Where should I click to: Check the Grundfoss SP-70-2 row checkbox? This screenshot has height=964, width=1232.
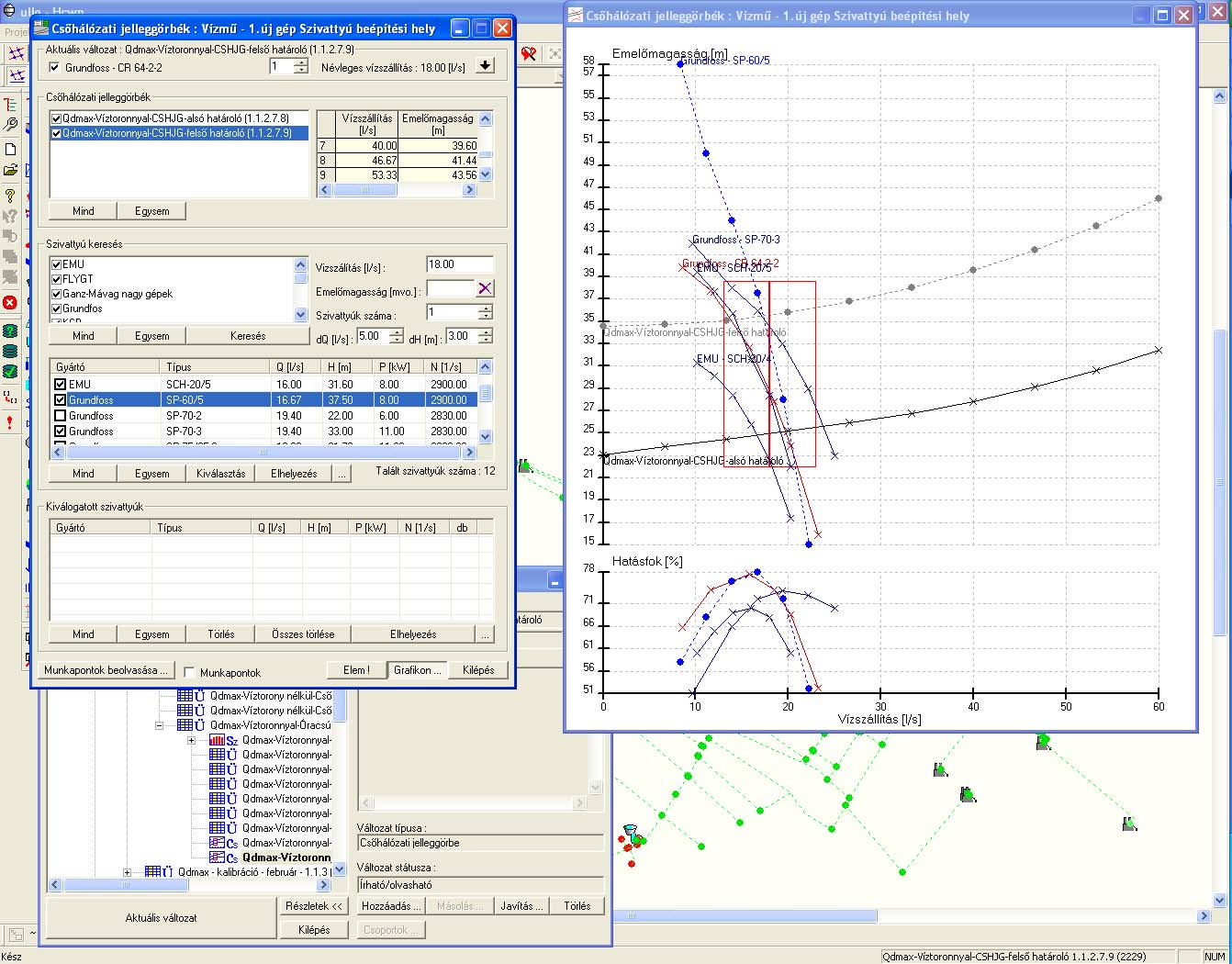(61, 416)
